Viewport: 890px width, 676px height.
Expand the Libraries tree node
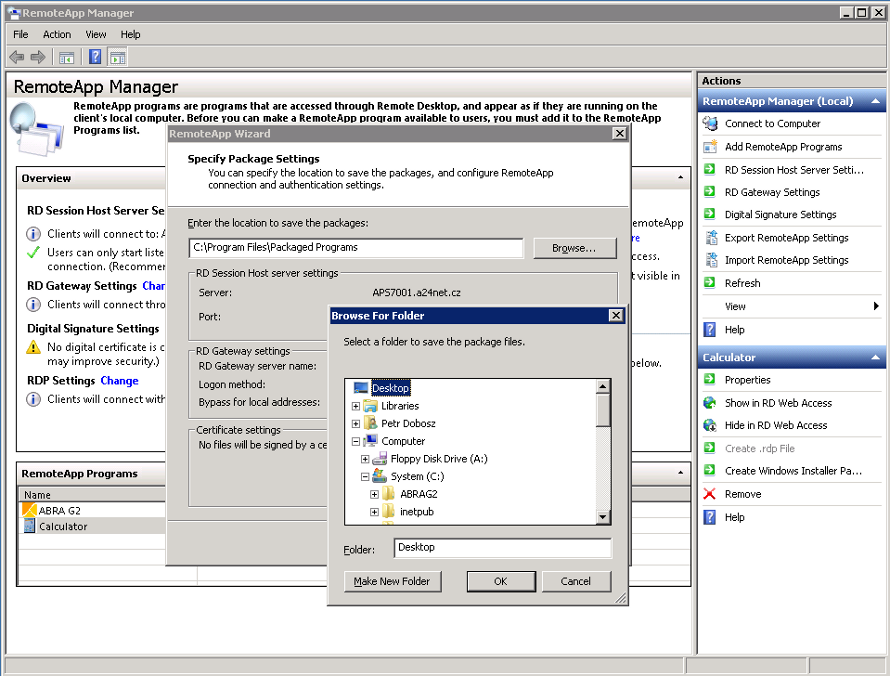(x=356, y=406)
